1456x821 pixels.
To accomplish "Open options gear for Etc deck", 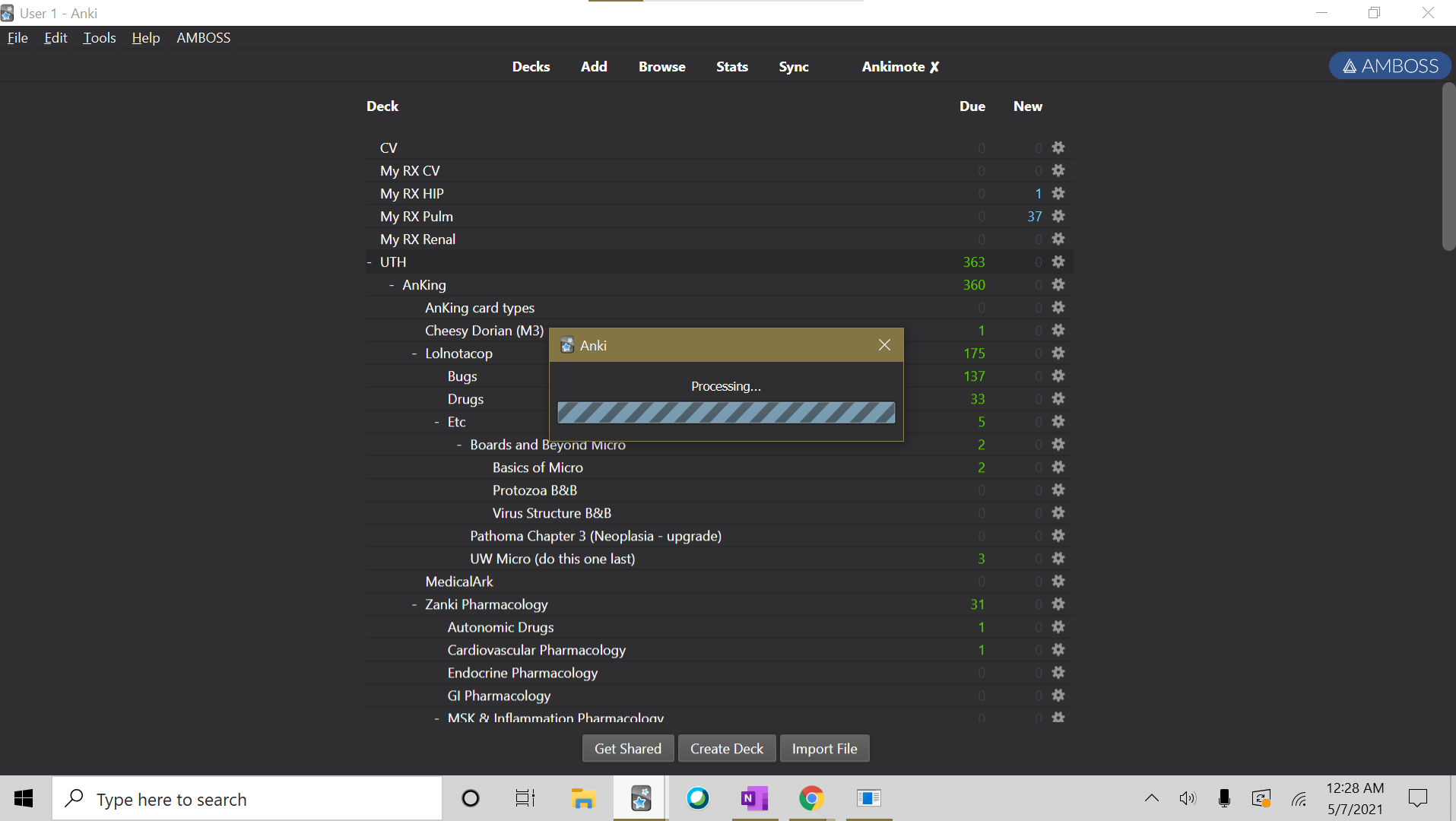I will tap(1058, 421).
